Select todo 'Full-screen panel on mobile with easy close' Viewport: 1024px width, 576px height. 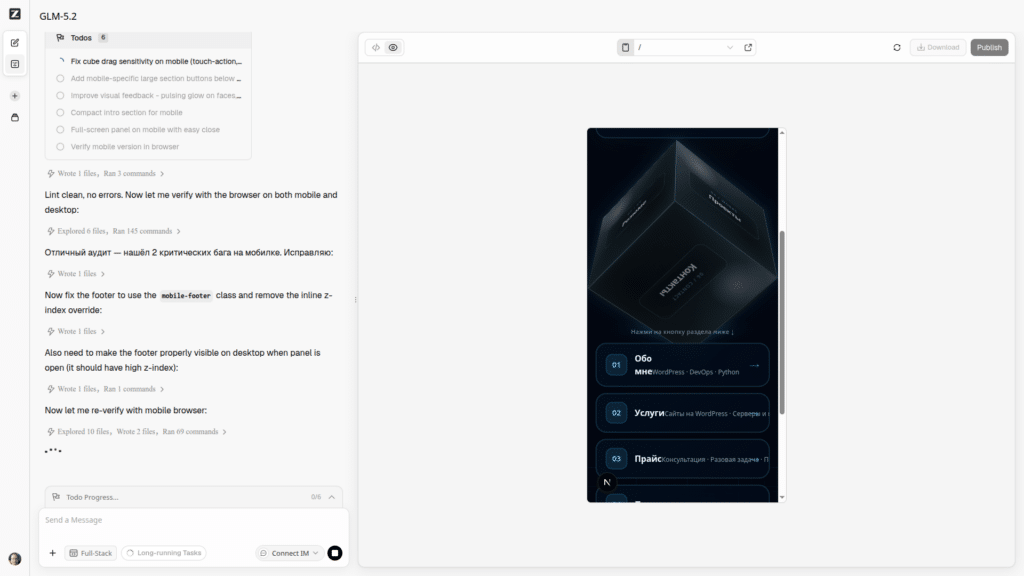coord(138,129)
